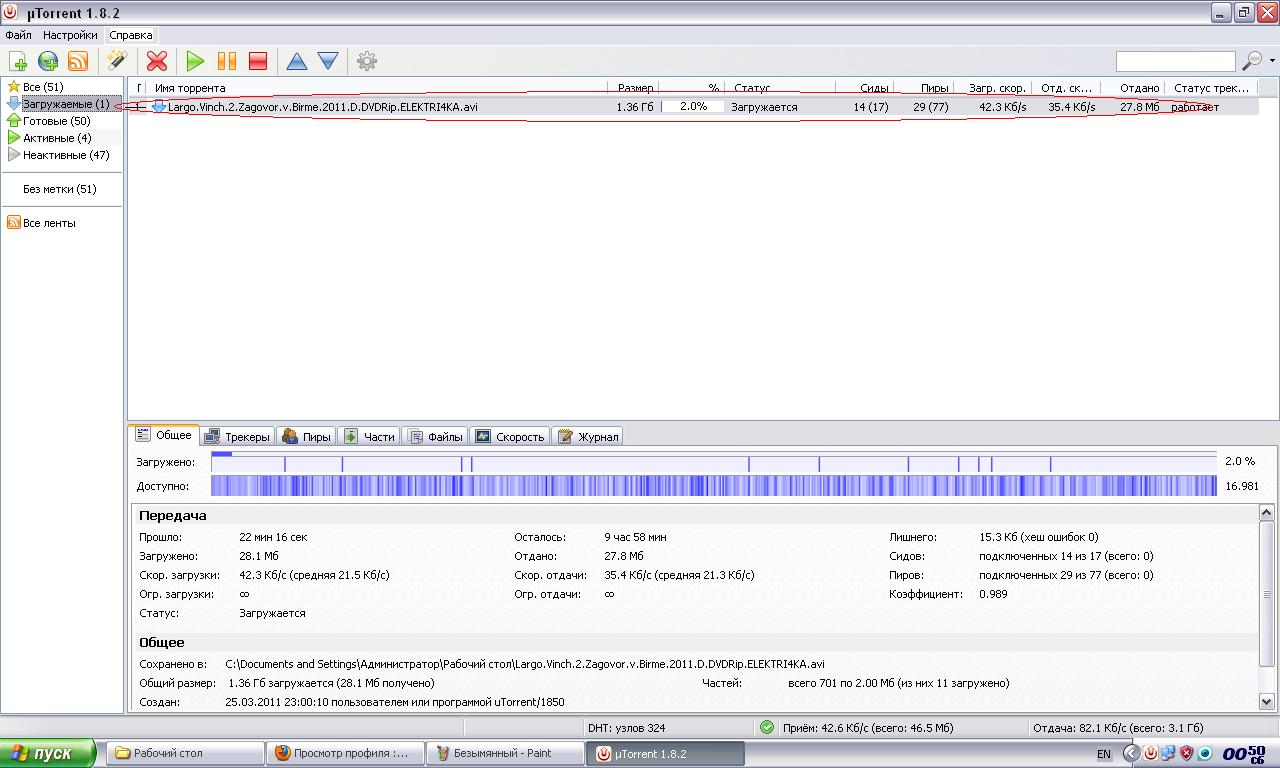Viewport: 1280px width, 768px height.
Task: Move torrent up the queue with up arrow
Action: point(297,61)
